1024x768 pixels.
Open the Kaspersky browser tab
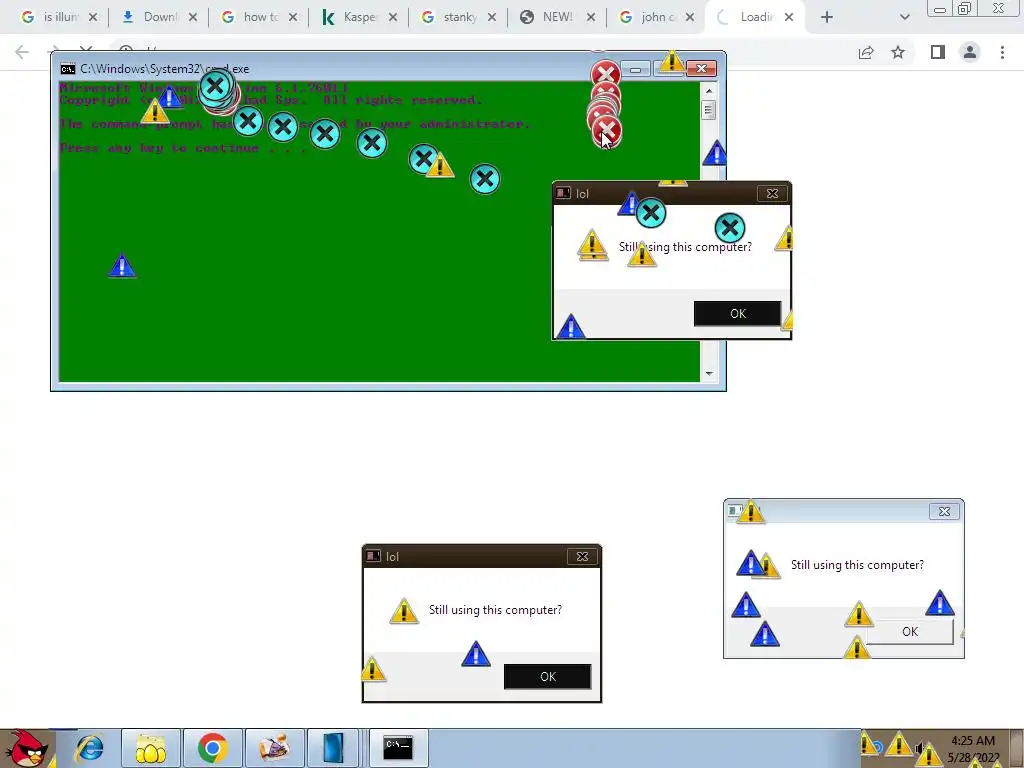[x=359, y=17]
